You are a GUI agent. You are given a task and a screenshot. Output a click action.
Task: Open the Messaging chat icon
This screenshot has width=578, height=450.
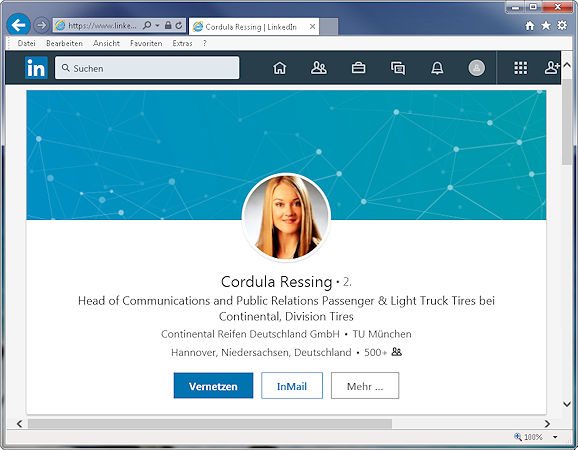click(398, 68)
